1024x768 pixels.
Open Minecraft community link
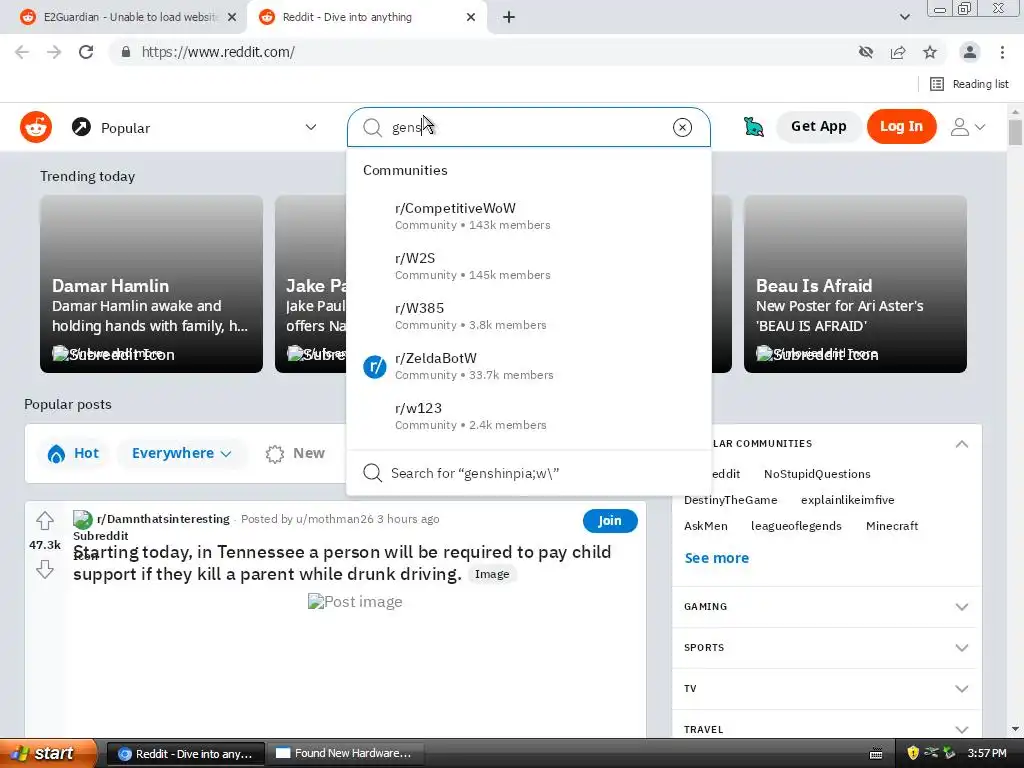[x=892, y=526]
